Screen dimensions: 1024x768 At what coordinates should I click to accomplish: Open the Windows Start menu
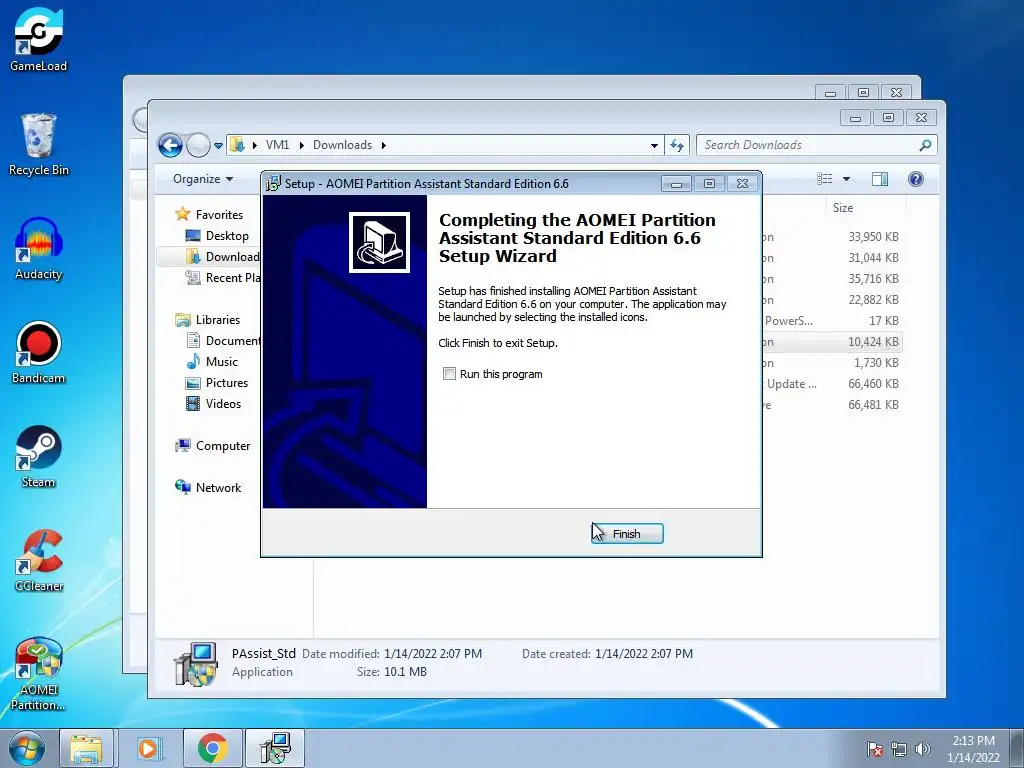(x=27, y=748)
